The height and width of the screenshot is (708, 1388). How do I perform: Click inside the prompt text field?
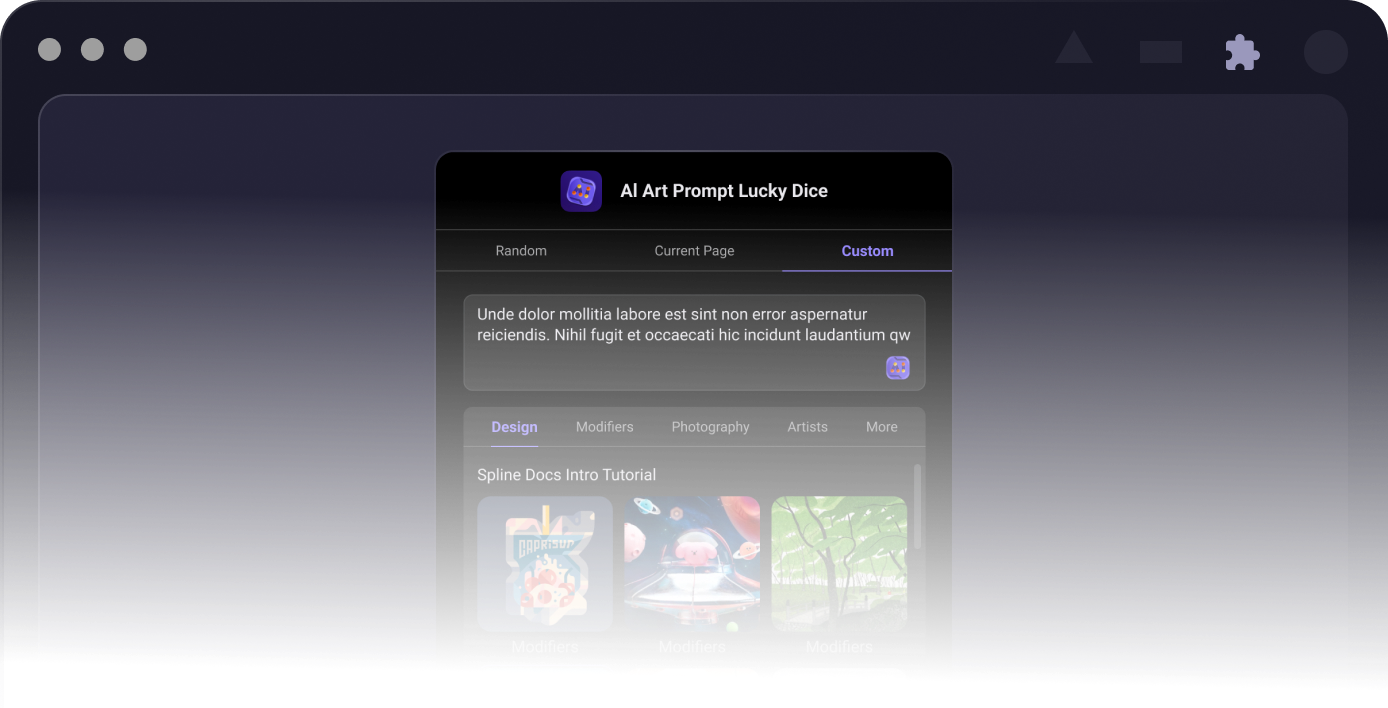694,342
